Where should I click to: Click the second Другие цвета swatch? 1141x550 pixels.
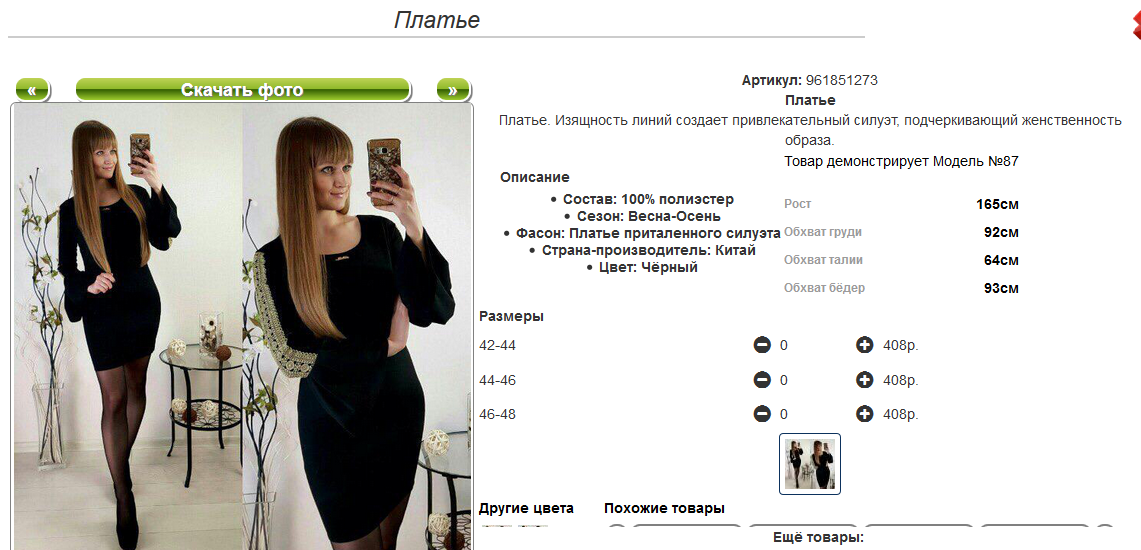[533, 525]
